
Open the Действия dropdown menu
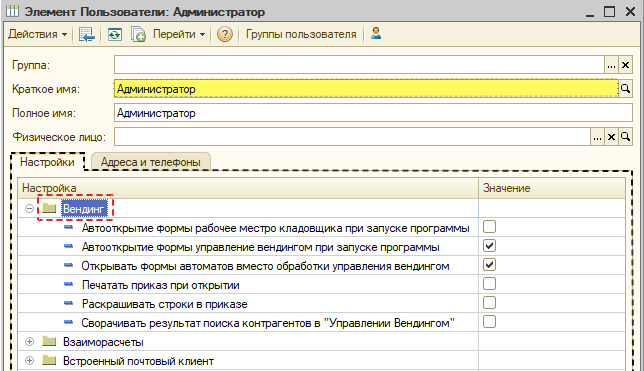pyautogui.click(x=37, y=34)
